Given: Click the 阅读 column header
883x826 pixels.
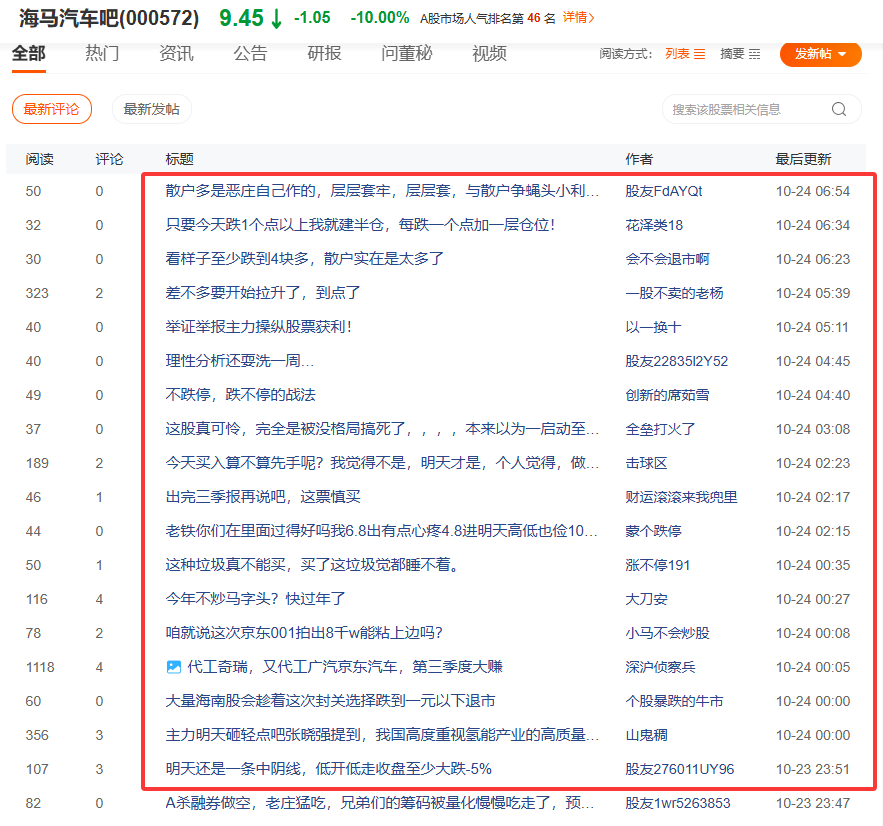Looking at the screenshot, I should [39, 159].
